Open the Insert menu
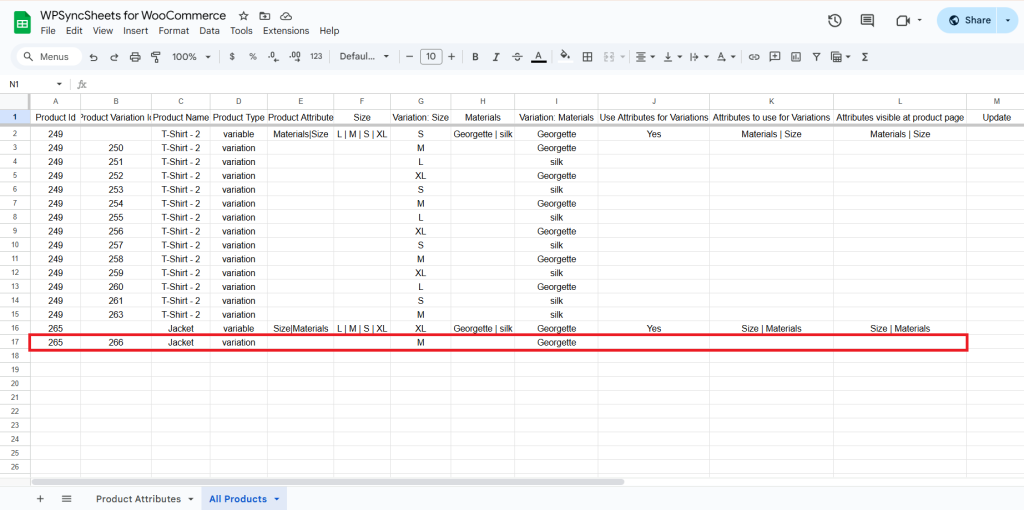 [135, 31]
